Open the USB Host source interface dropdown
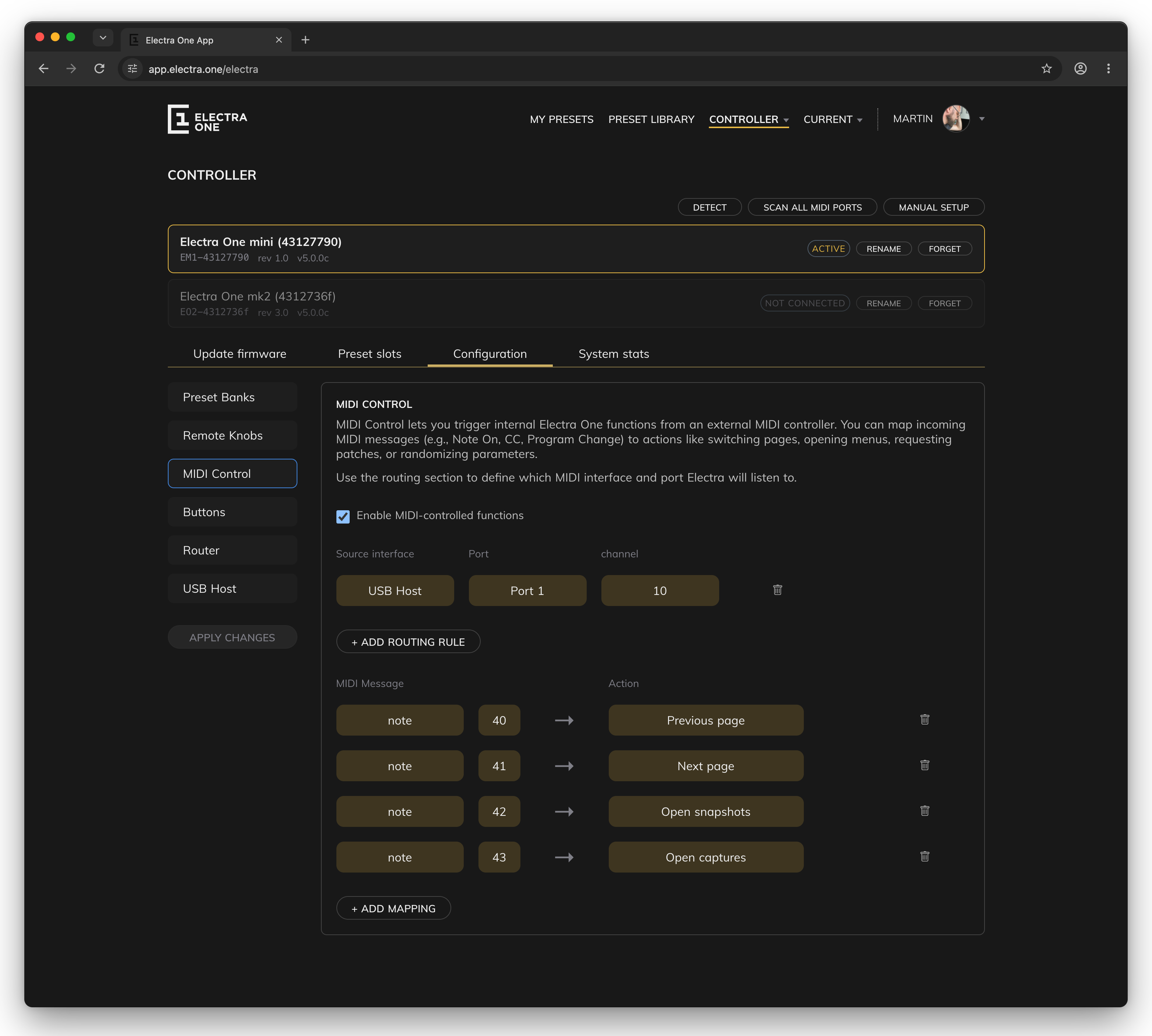 pyautogui.click(x=395, y=590)
